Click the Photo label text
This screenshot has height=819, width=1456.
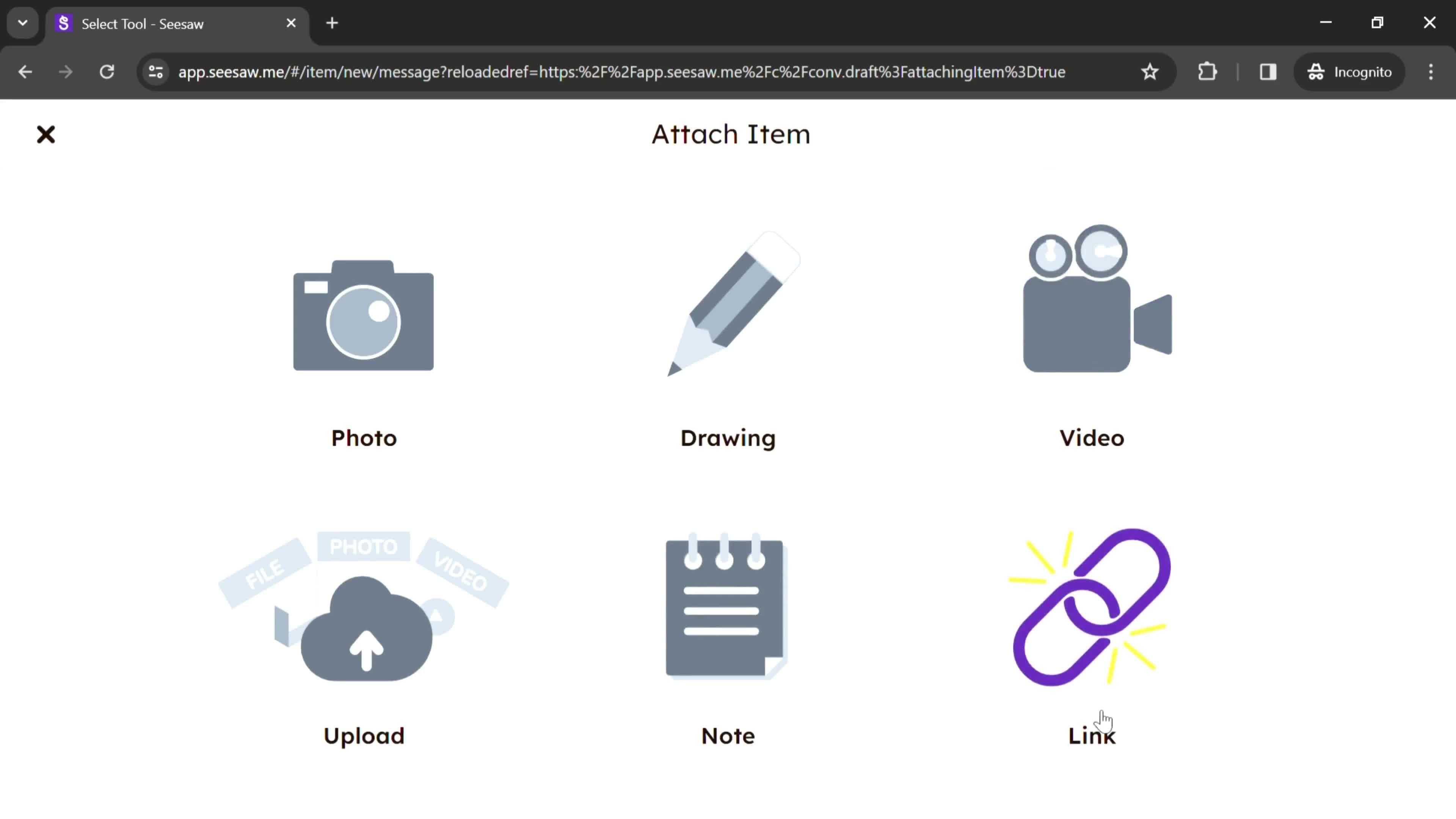click(364, 438)
